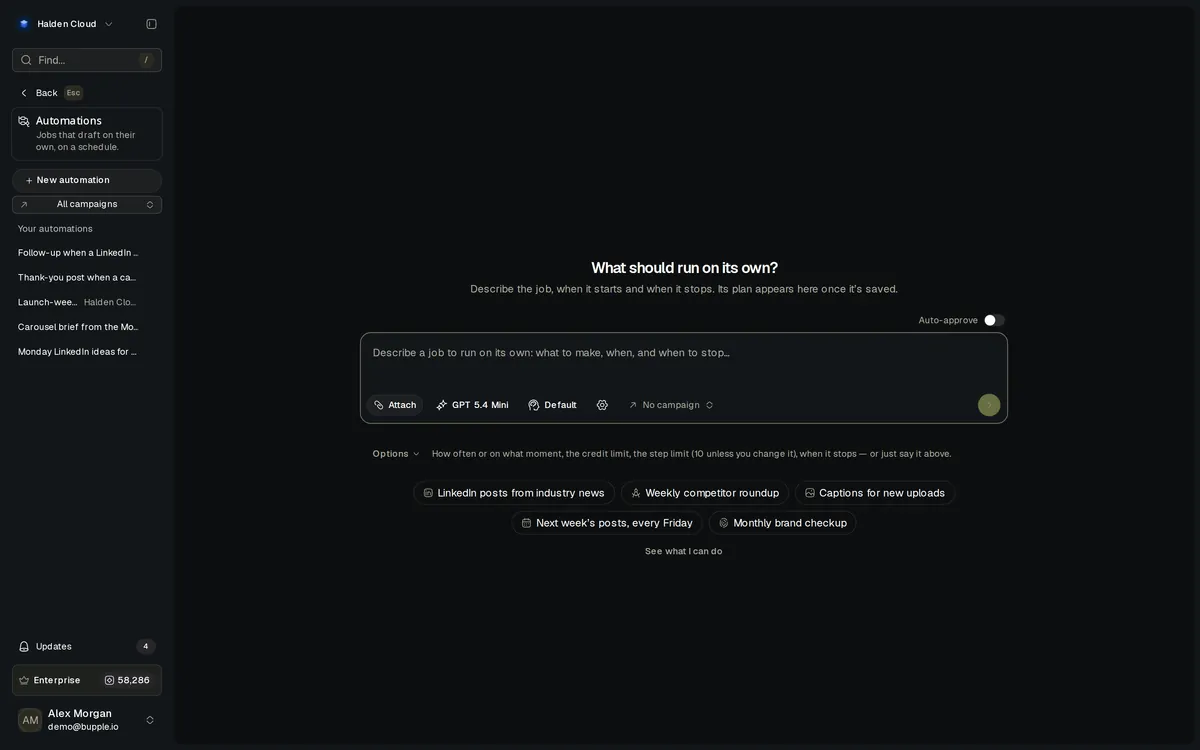The width and height of the screenshot is (1200, 750).
Task: Click the Halden Cloud logo icon
Action: pyautogui.click(x=24, y=24)
